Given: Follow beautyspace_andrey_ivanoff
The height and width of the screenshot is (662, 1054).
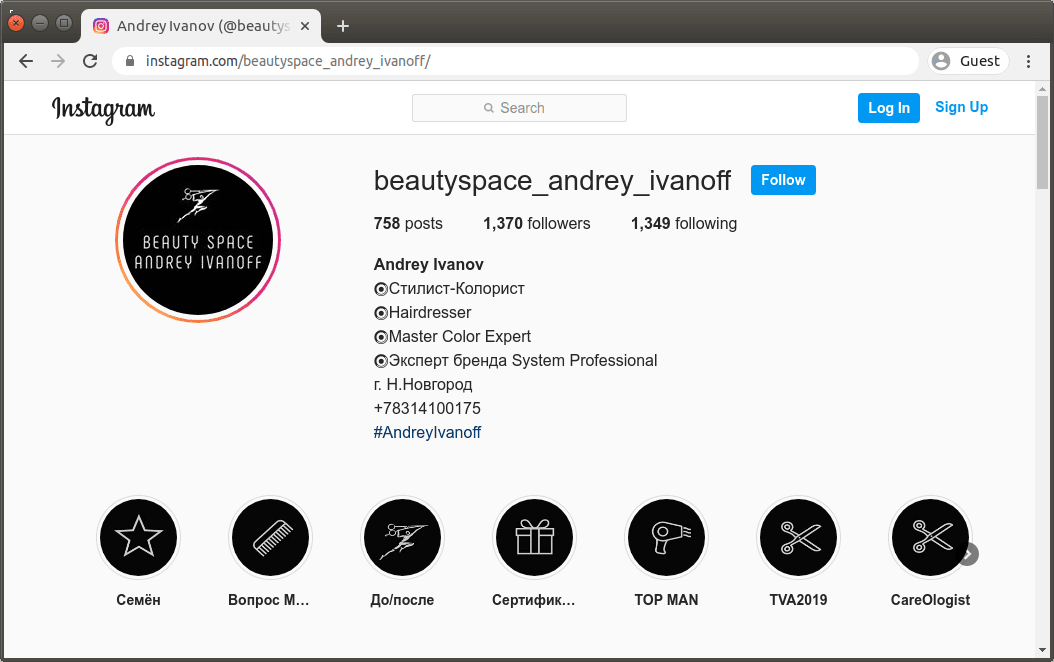Looking at the screenshot, I should [x=783, y=180].
